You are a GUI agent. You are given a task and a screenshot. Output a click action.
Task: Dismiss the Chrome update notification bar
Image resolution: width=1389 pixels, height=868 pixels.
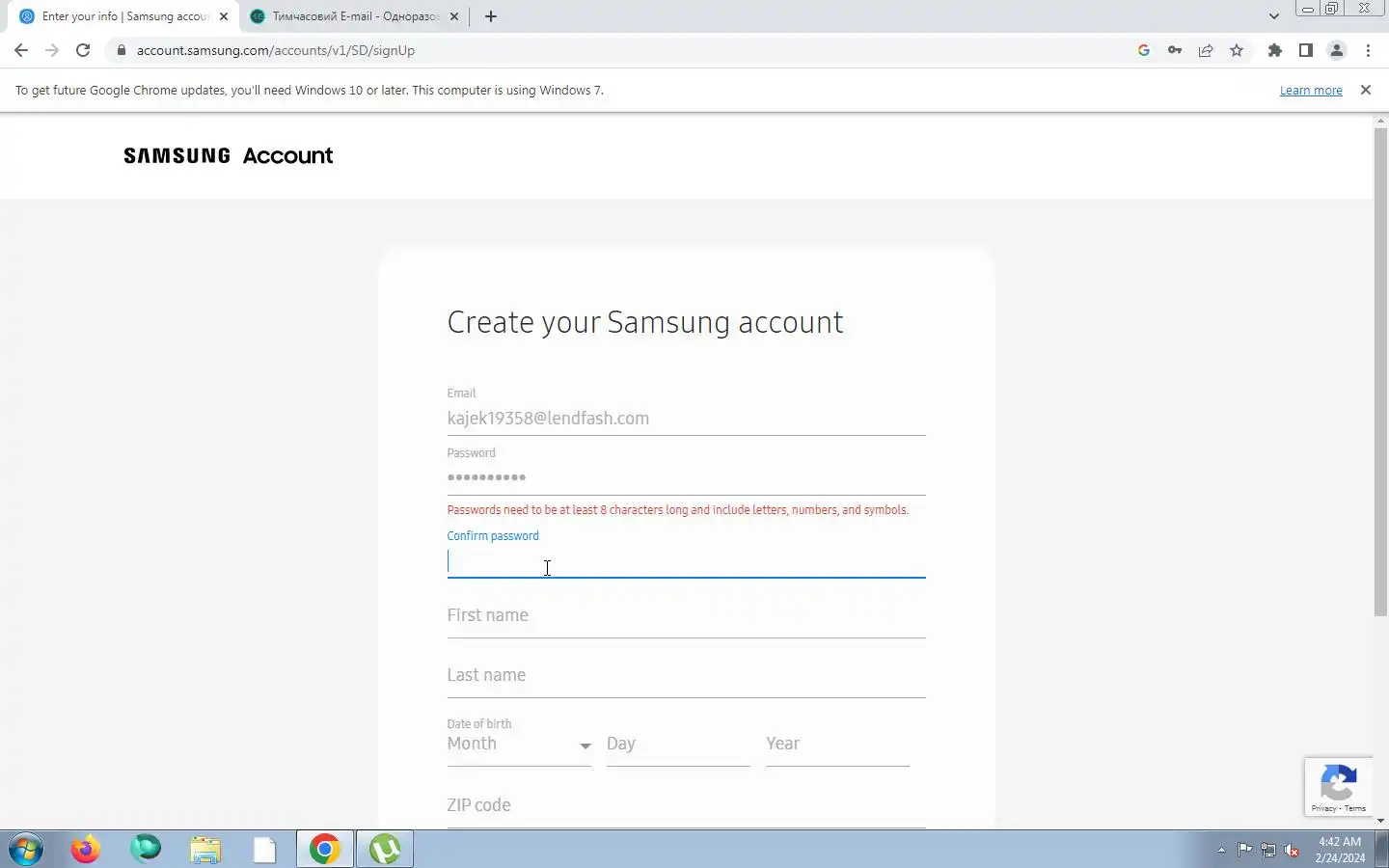(1365, 90)
